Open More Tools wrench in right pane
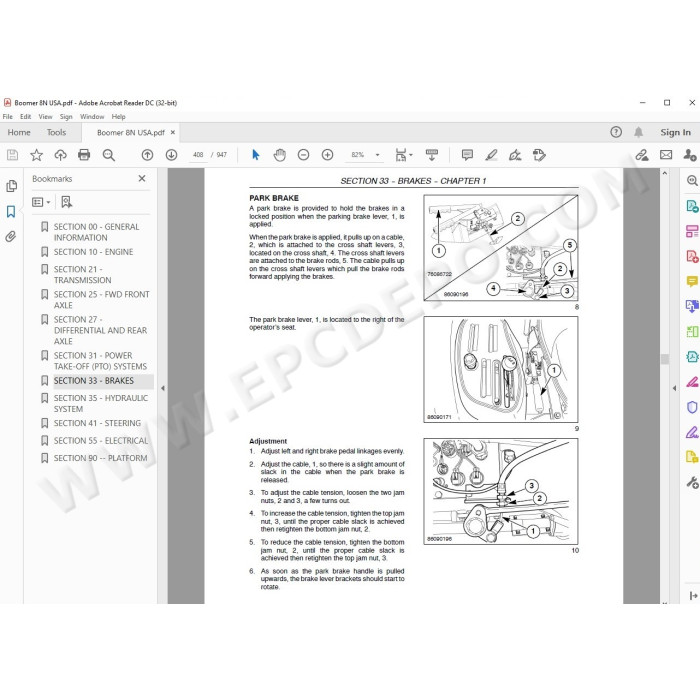Screen dimensions: 700x700 692,482
